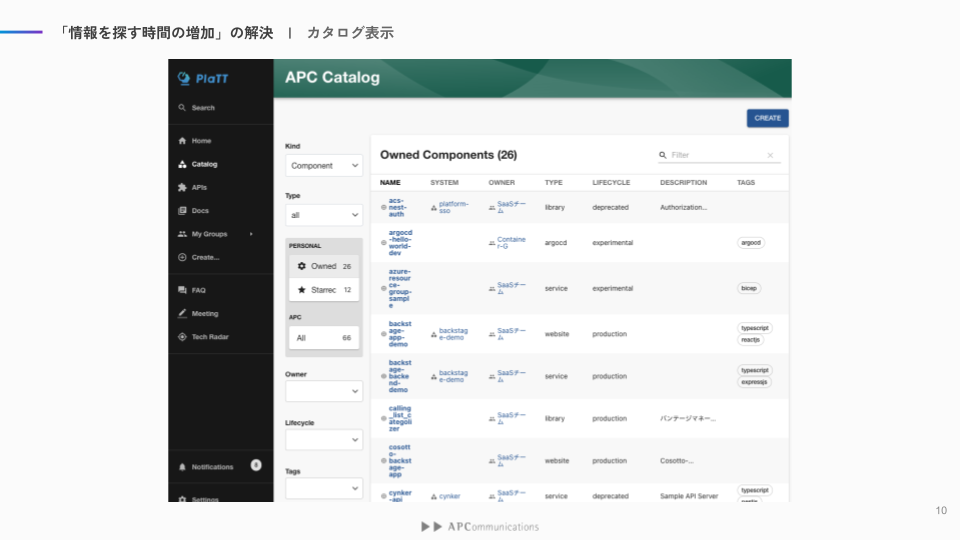Select the All APC filter

324,338
